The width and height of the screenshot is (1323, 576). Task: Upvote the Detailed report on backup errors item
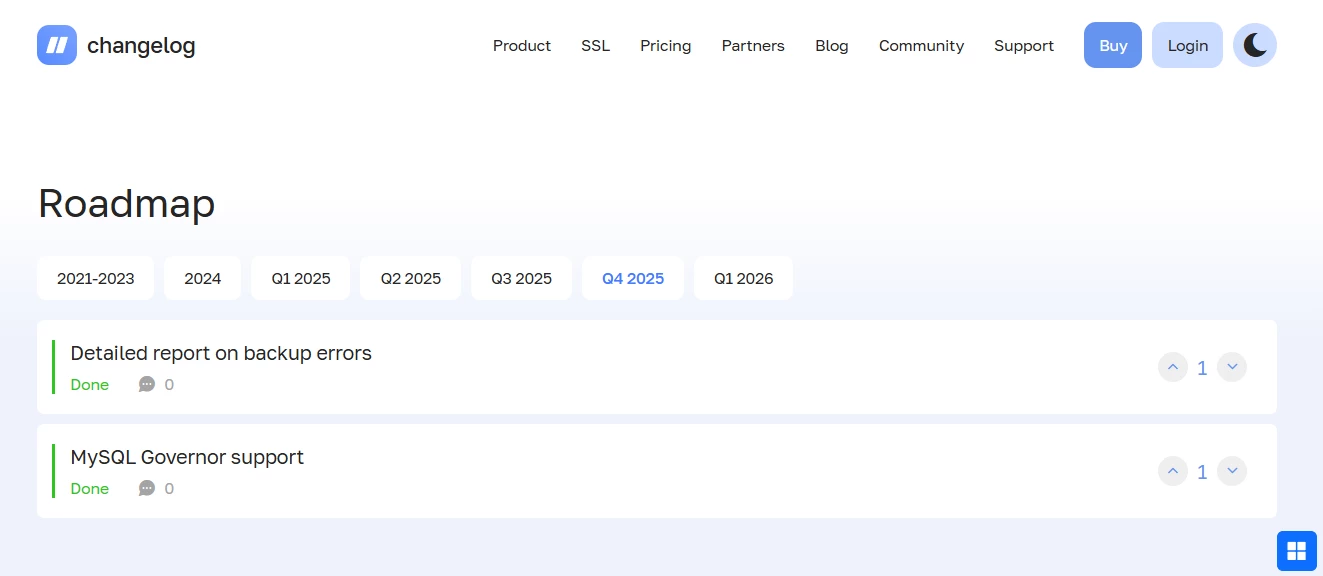1173,367
